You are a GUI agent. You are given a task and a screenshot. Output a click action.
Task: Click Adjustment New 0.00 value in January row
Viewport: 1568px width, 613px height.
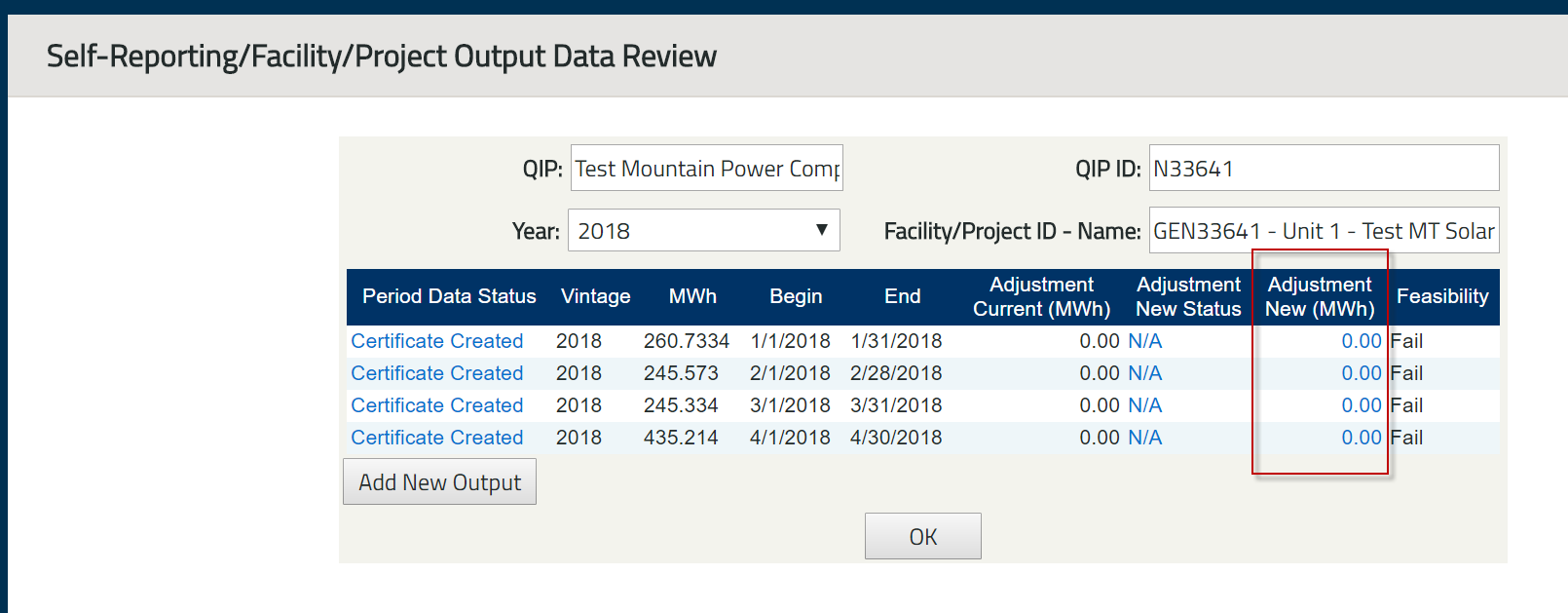click(1361, 341)
